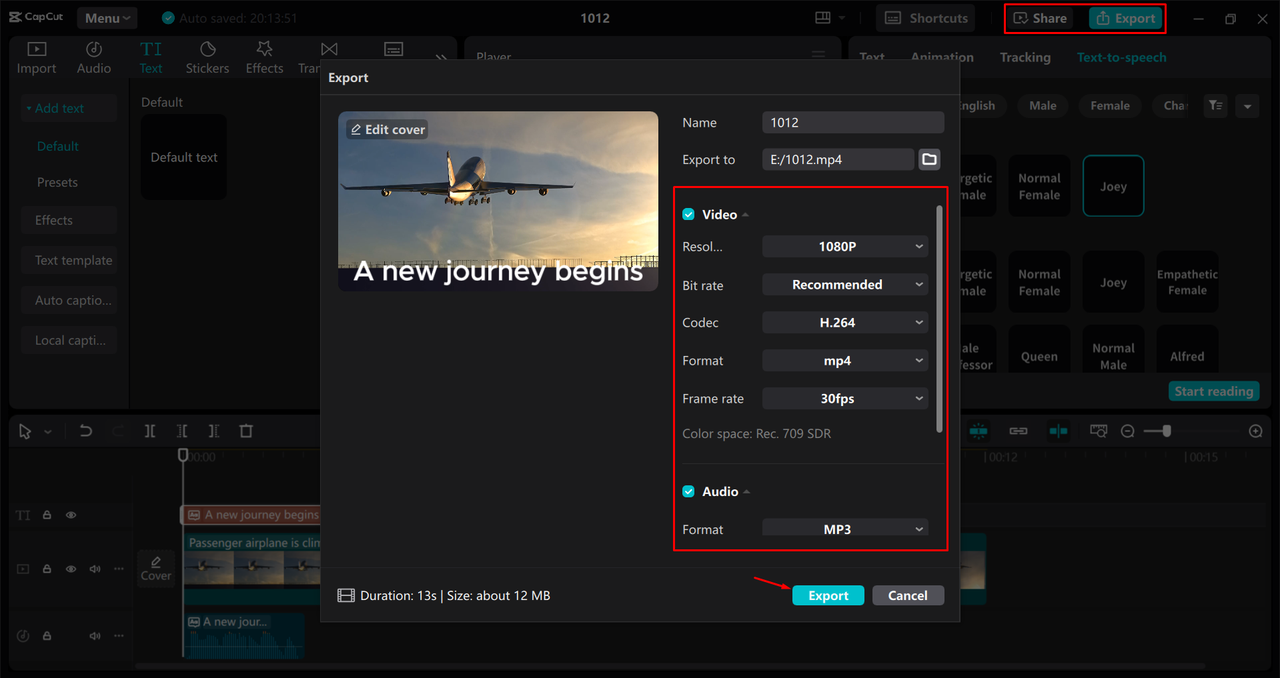The image size is (1280, 678).
Task: Open the Stickers tab
Action: pos(207,58)
